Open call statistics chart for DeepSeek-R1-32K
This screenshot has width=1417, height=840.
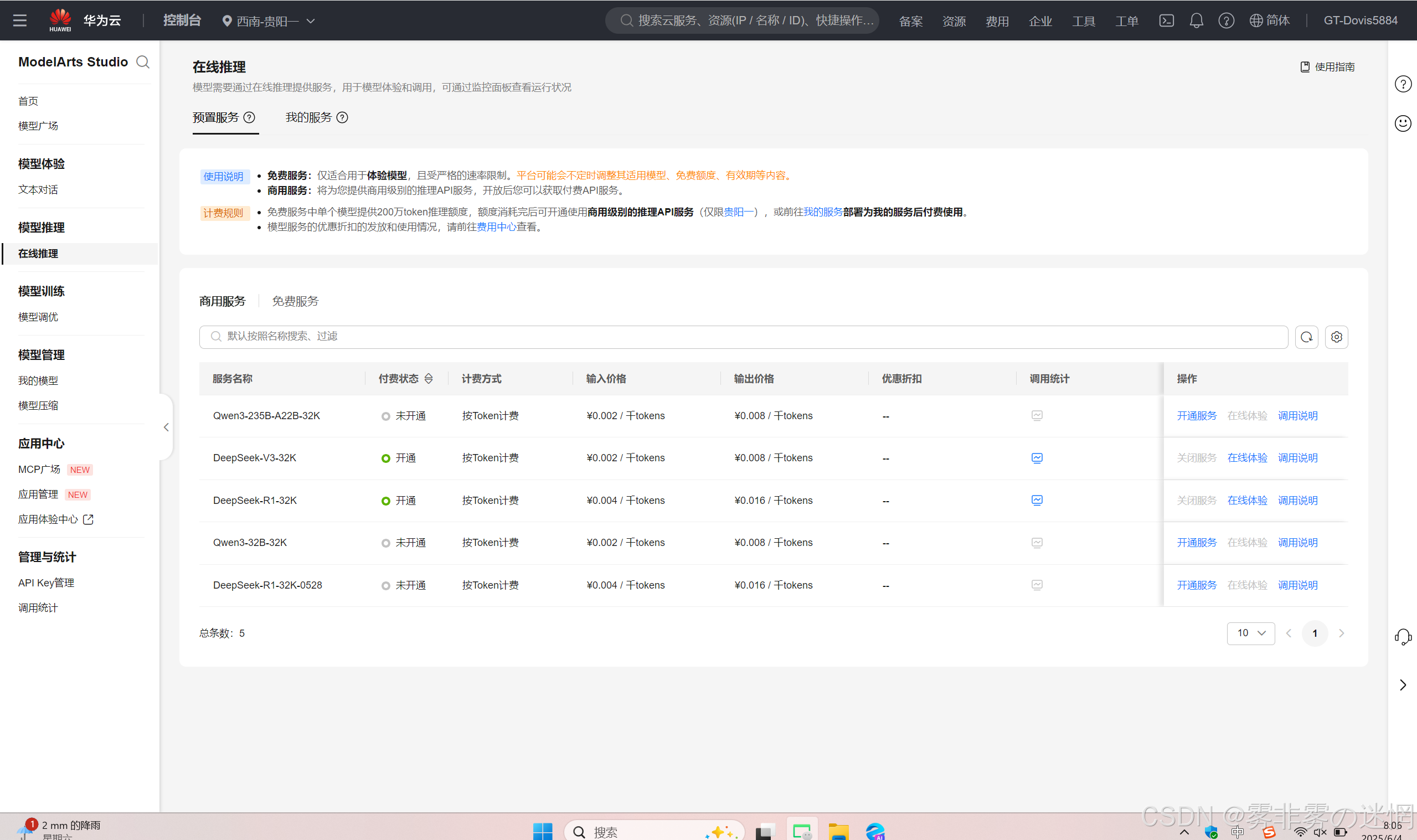coord(1037,501)
